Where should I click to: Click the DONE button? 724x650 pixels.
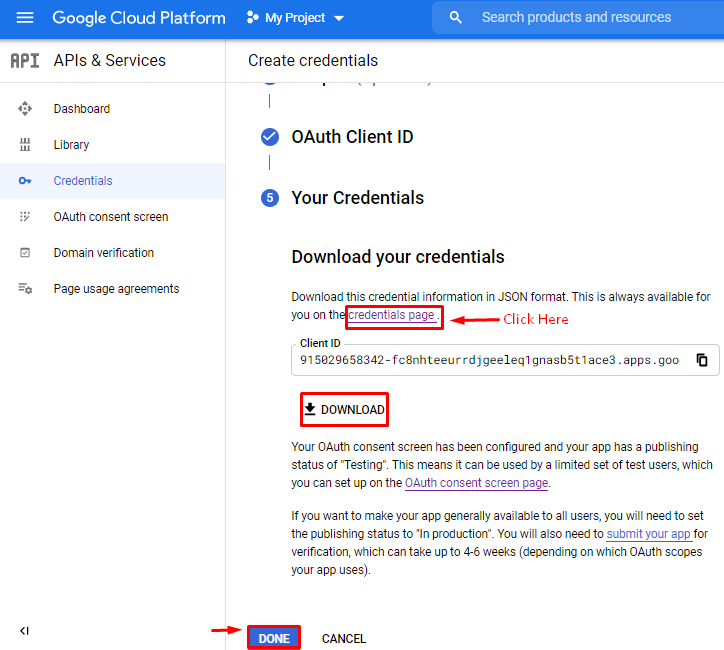pyautogui.click(x=274, y=638)
